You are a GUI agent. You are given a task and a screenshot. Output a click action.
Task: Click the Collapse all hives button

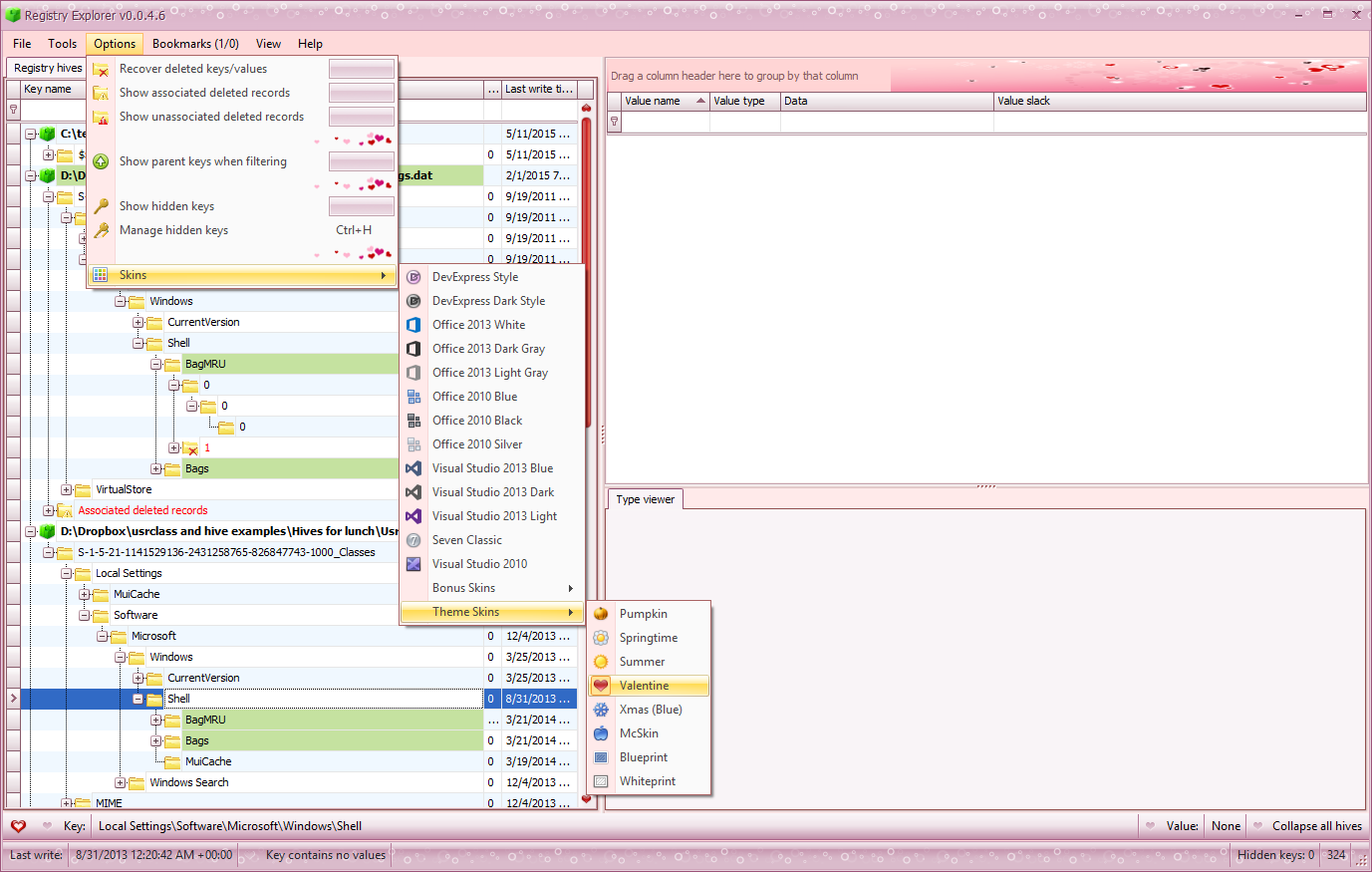[1317, 826]
